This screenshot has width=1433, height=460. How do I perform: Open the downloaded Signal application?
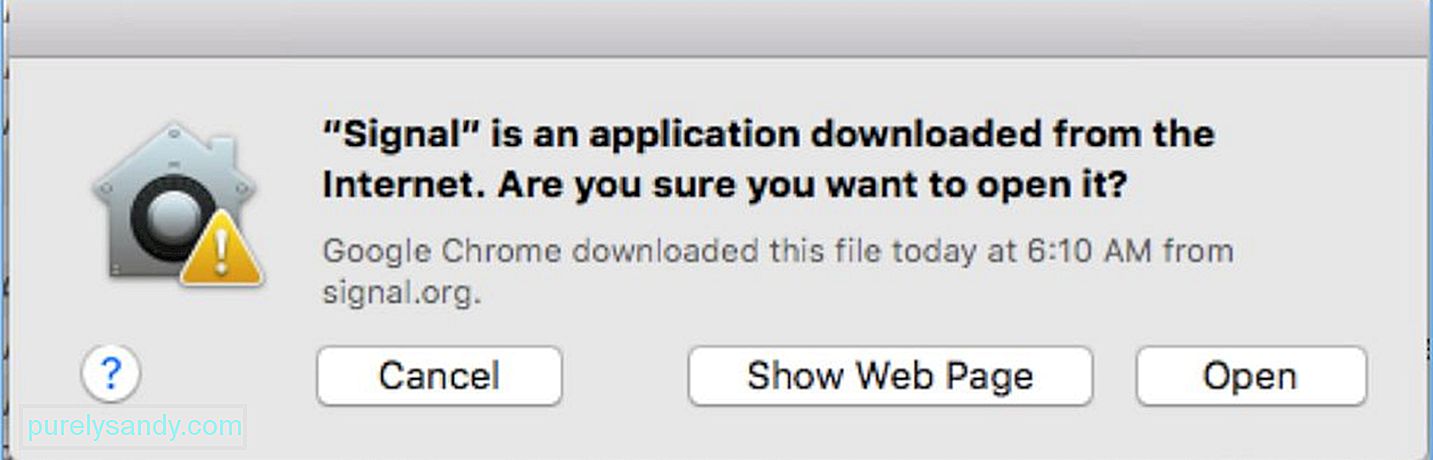pos(1250,376)
